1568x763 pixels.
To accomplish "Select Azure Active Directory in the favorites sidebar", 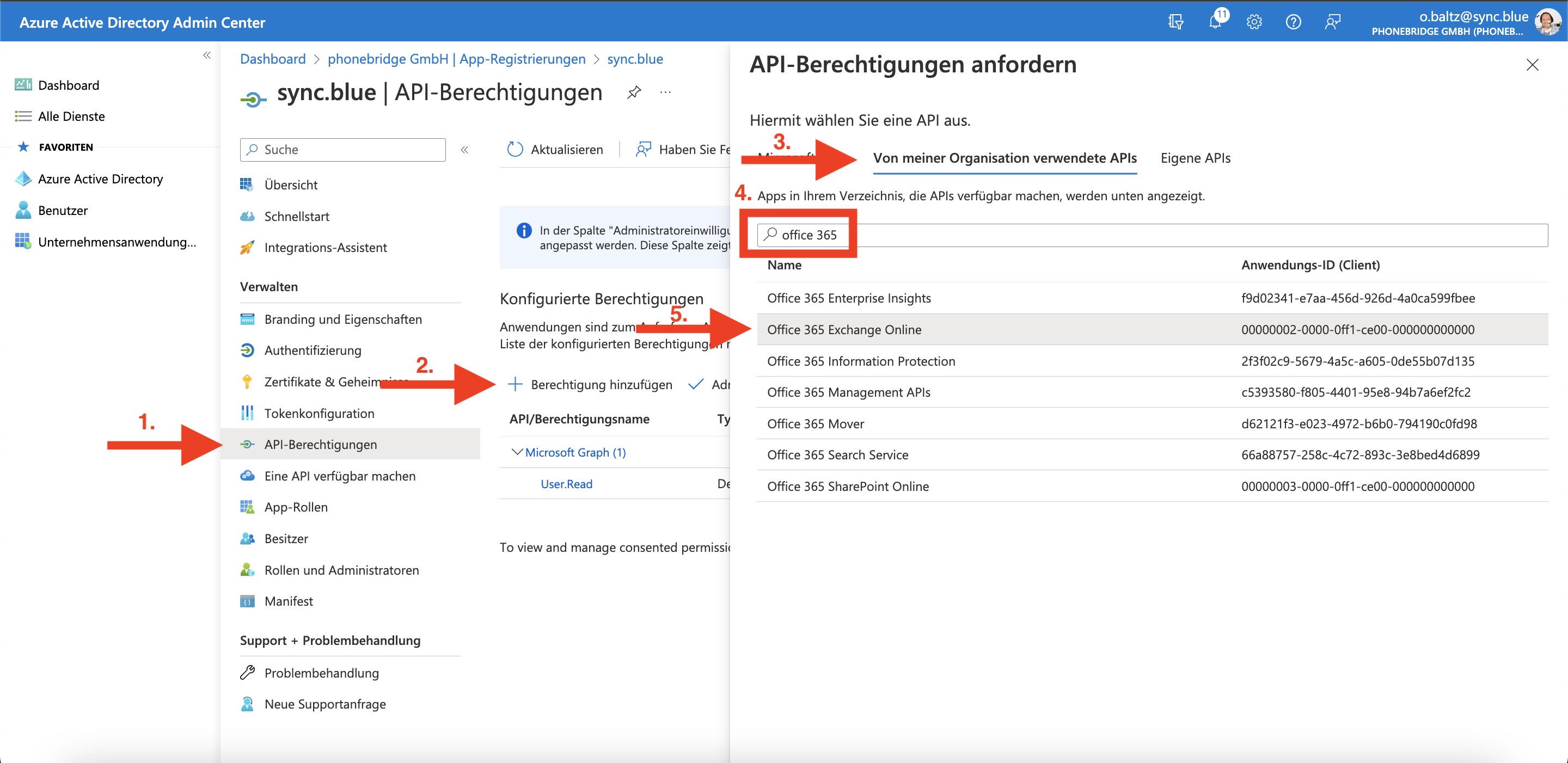I will click(100, 179).
